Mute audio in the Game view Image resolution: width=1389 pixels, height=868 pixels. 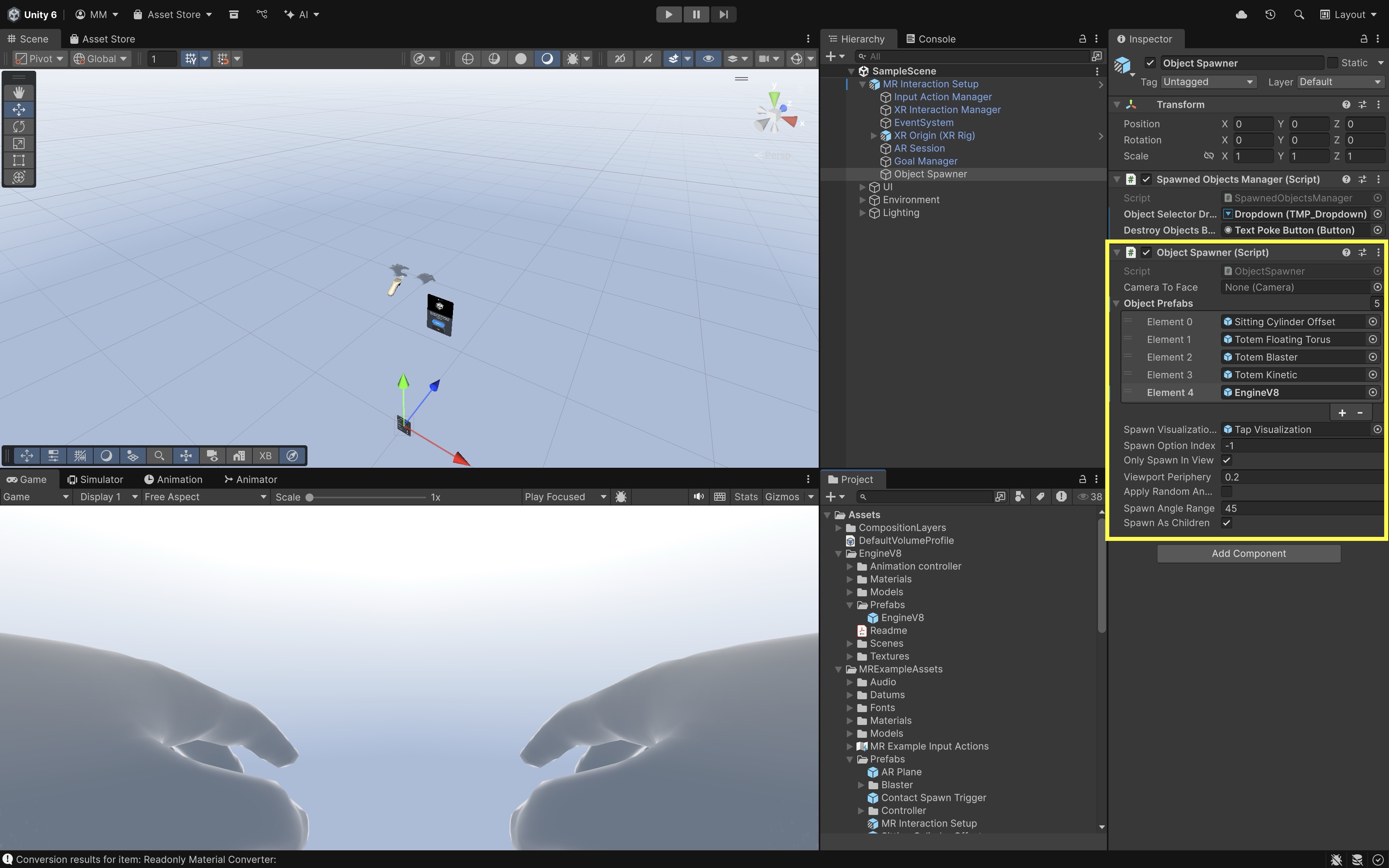[x=698, y=497]
